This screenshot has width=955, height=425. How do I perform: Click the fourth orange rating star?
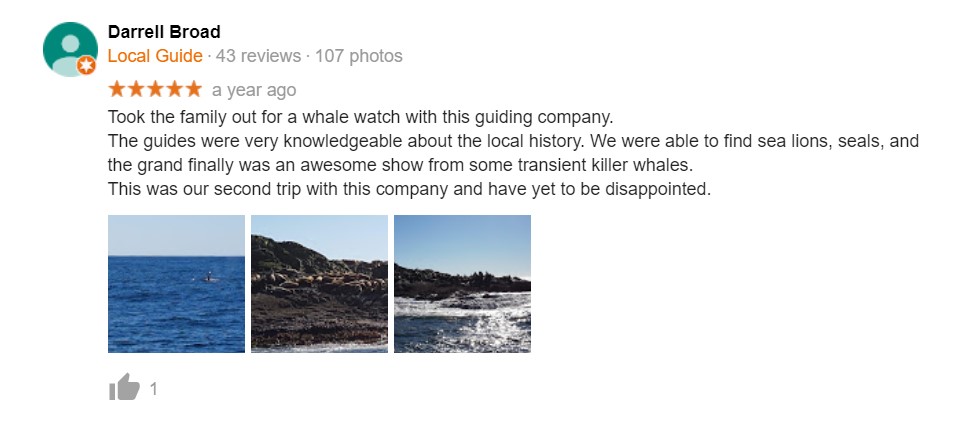pos(174,90)
